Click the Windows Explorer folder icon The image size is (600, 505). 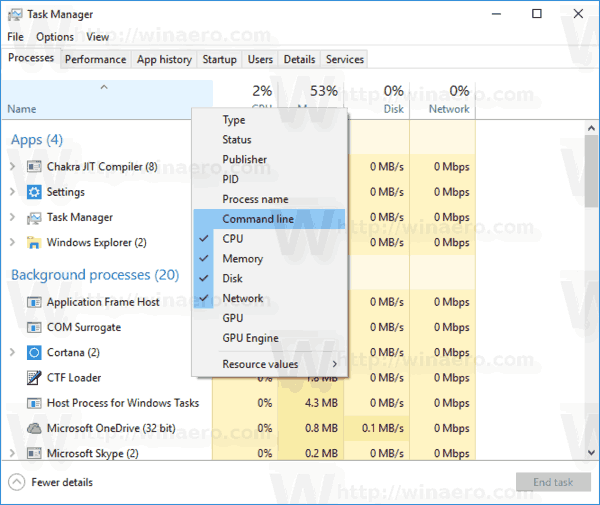34,243
